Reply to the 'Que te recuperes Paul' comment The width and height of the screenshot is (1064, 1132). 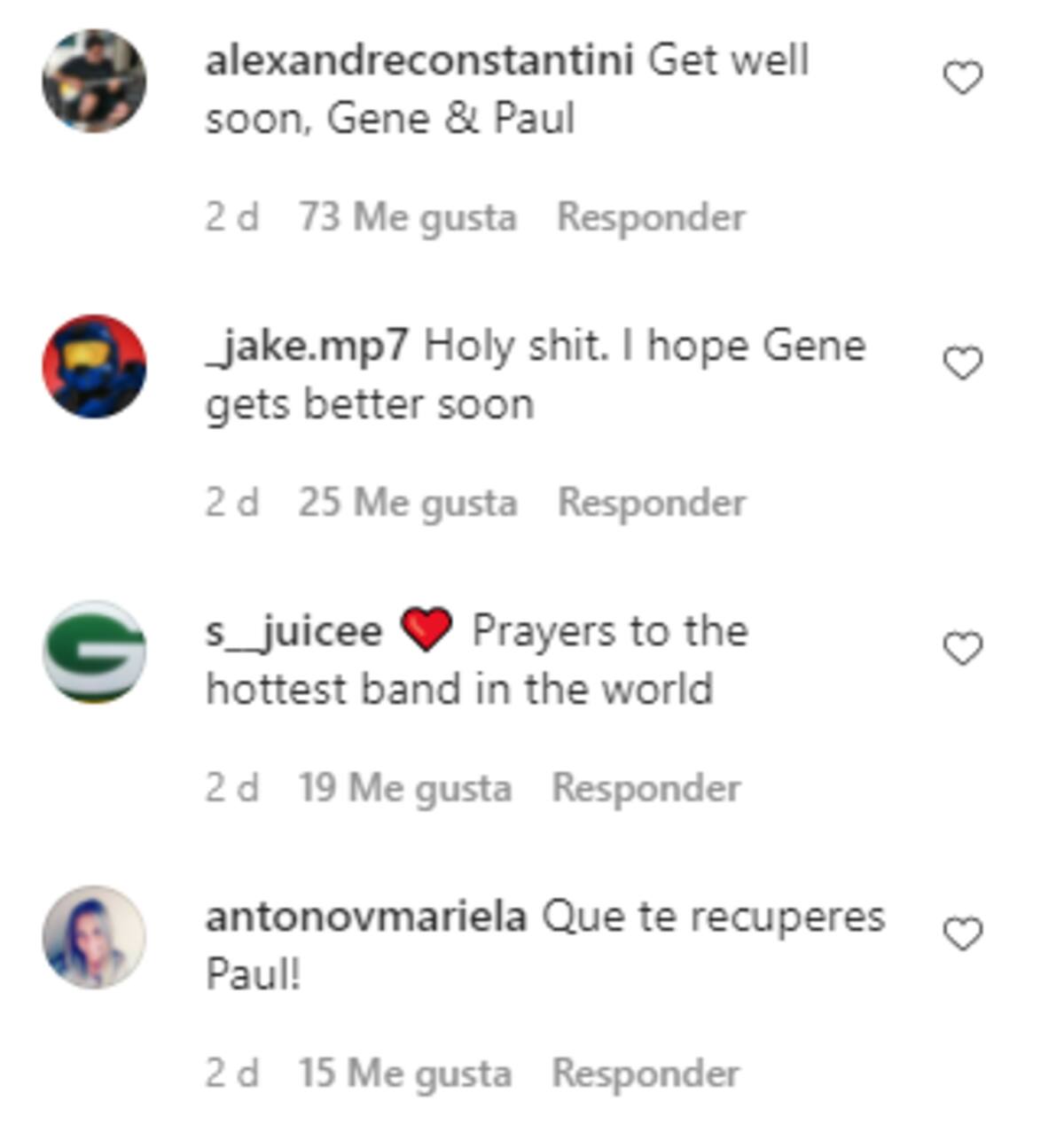click(x=645, y=1073)
